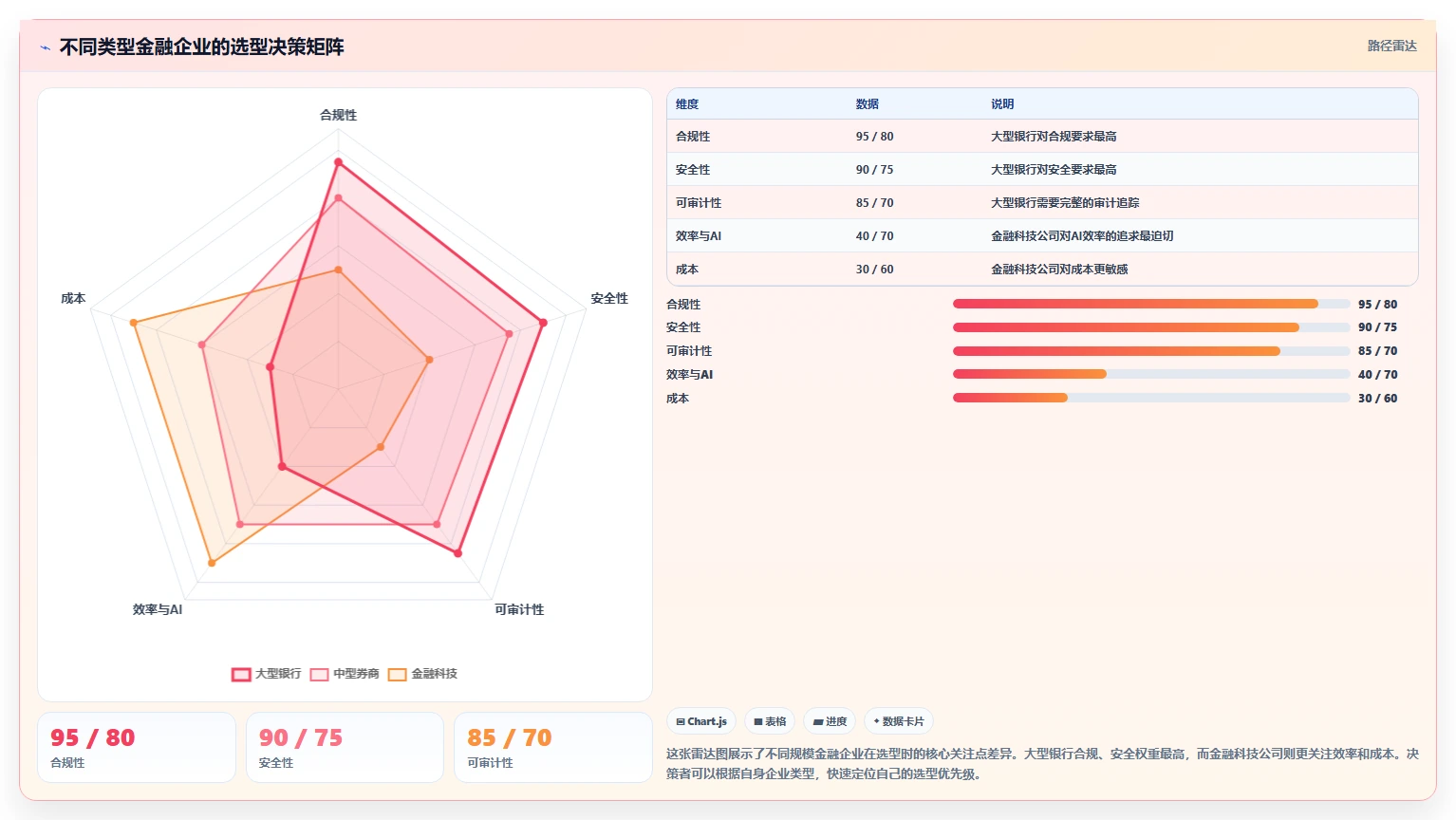Click table value 95 / 80
The height and width of the screenshot is (820, 1456).
tap(874, 137)
